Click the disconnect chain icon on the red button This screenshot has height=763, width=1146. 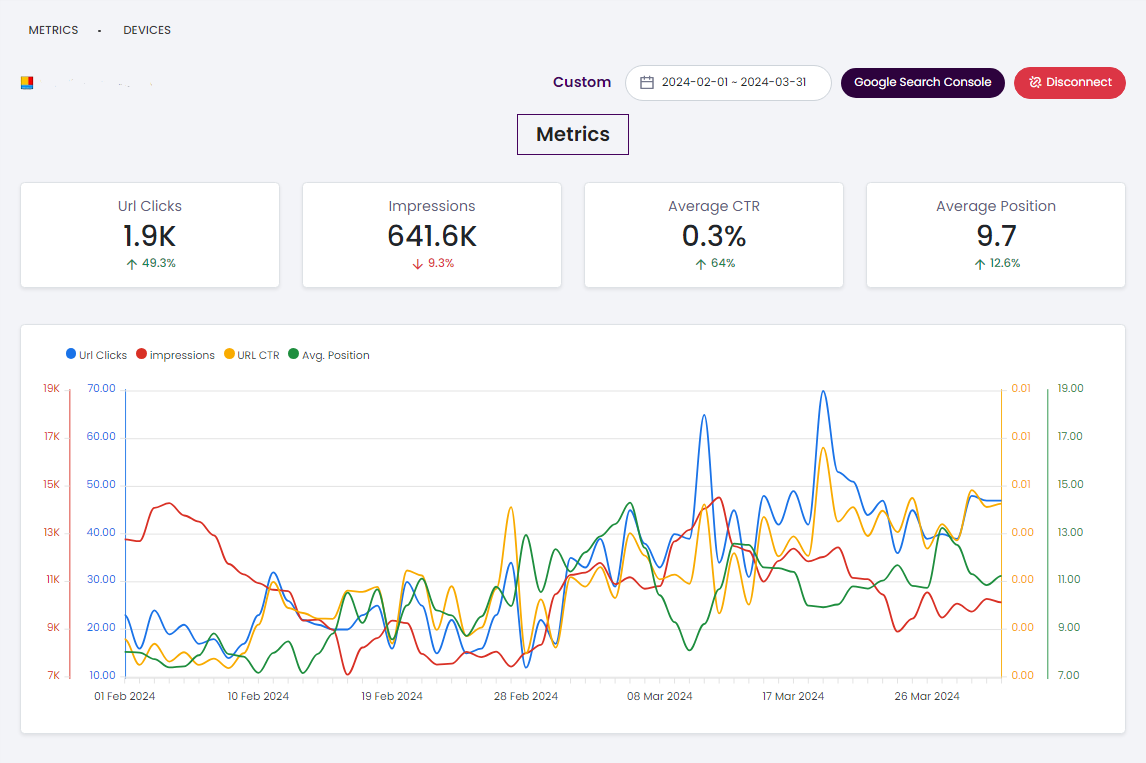pyautogui.click(x=1033, y=82)
